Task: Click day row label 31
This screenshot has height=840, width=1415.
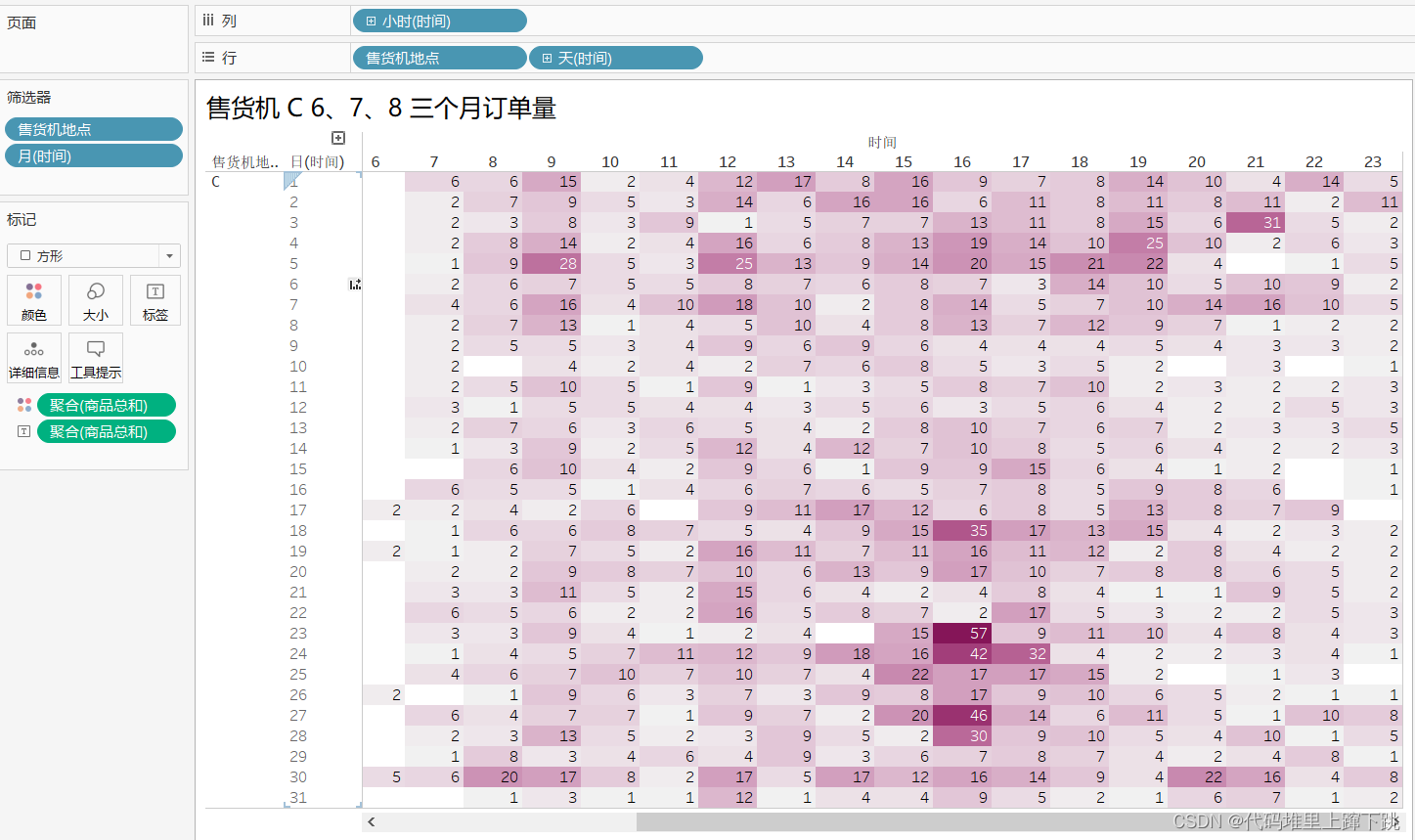Action: tap(298, 798)
